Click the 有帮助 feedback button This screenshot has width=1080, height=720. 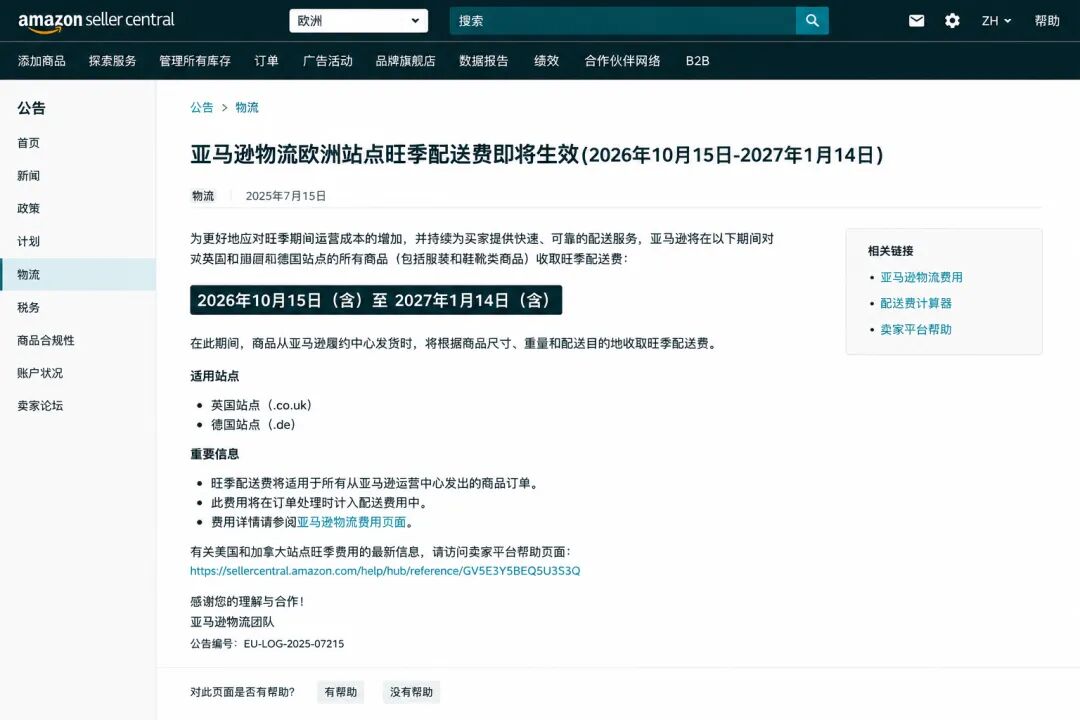tap(340, 692)
